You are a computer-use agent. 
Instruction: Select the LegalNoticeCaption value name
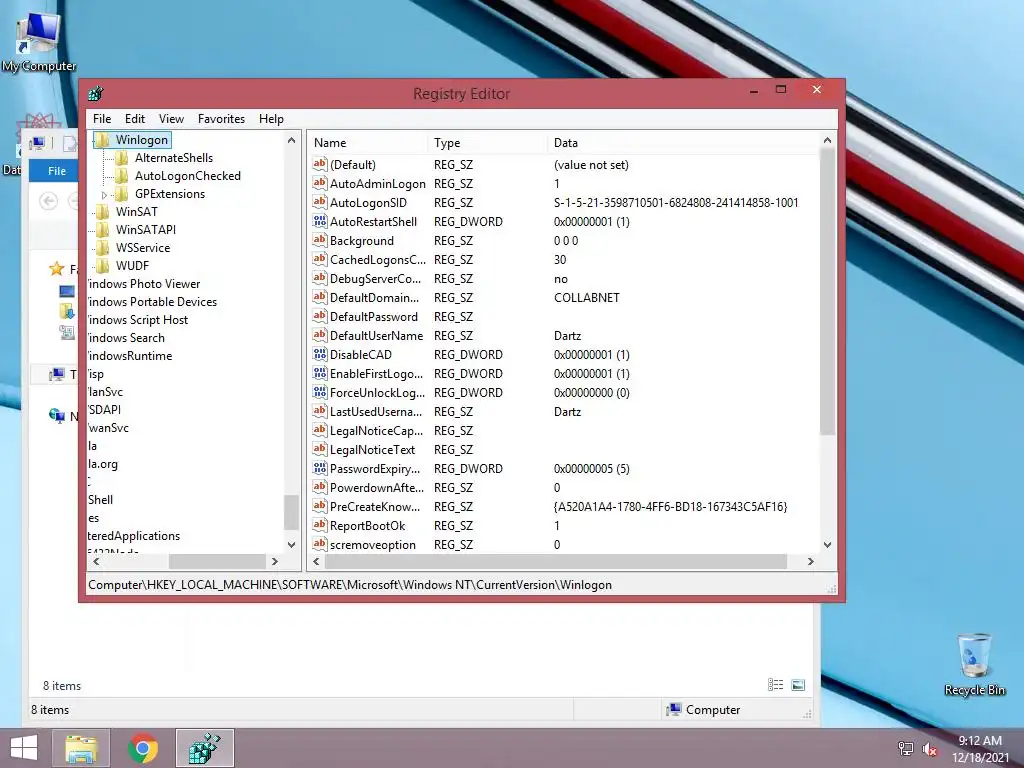[x=376, y=431]
